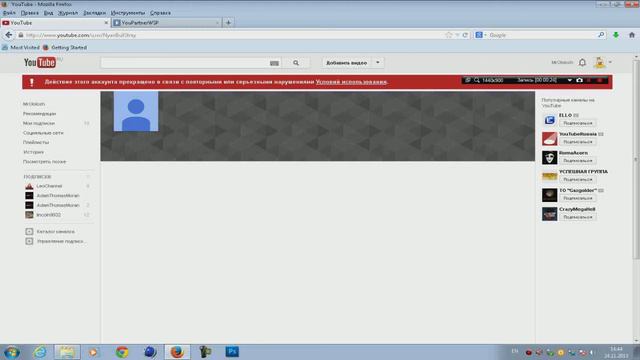Image resolution: width=640 pixels, height=360 pixels.
Task: Open Google Chrome from the taskbar
Action: pos(122,352)
